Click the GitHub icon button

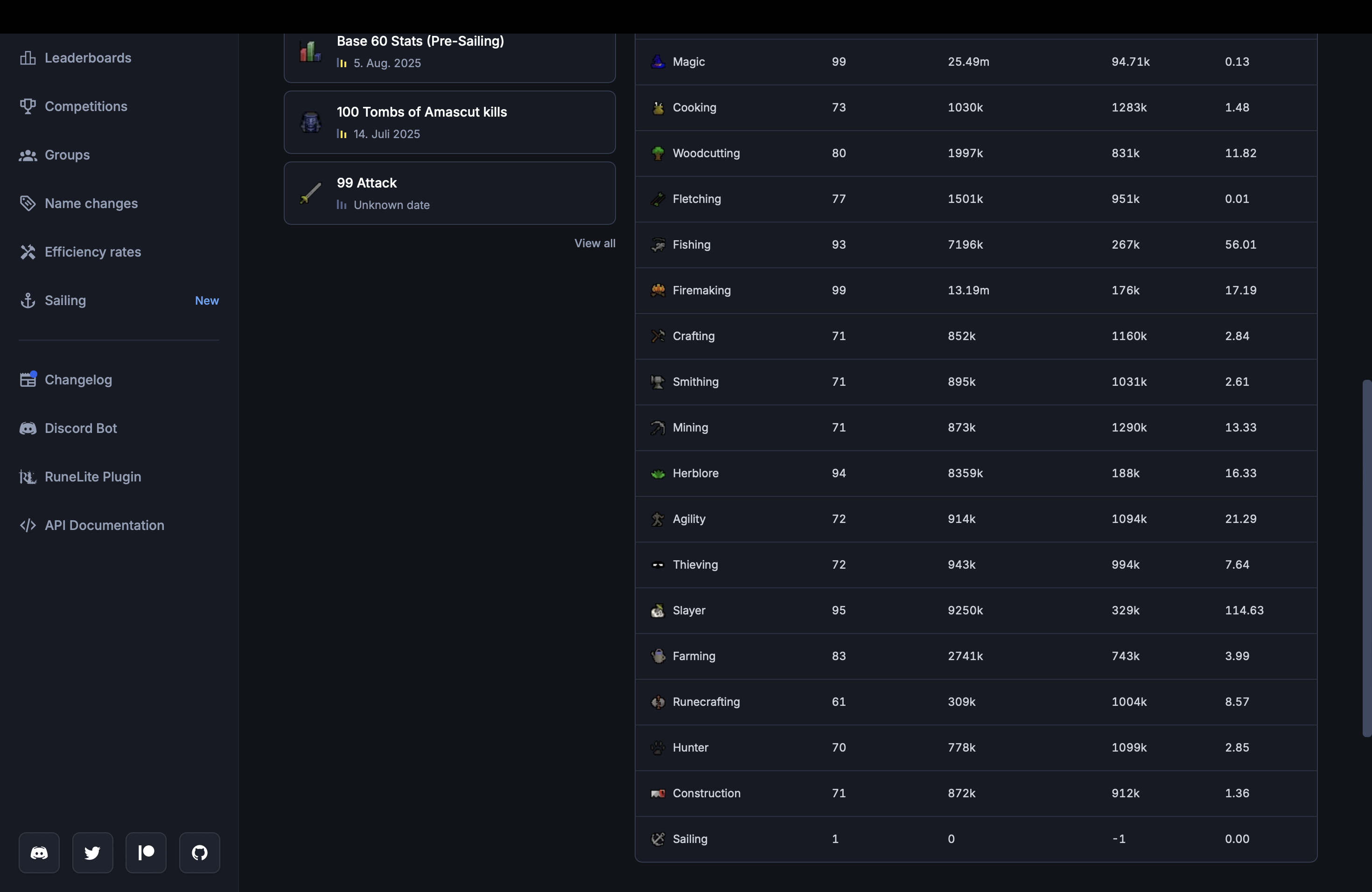coord(199,852)
